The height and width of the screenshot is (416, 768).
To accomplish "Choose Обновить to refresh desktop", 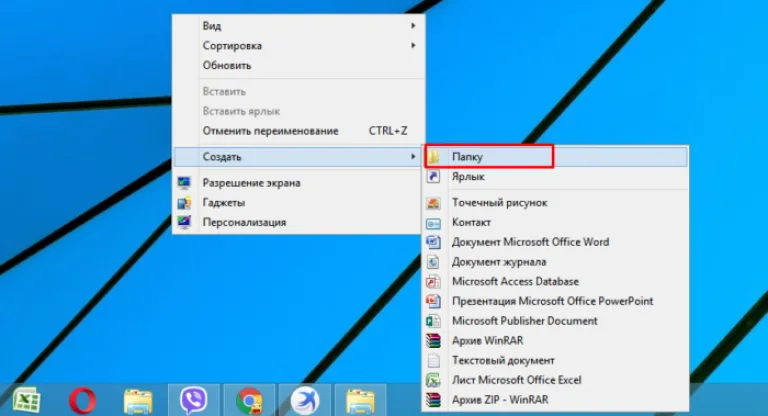I will pyautogui.click(x=299, y=65).
